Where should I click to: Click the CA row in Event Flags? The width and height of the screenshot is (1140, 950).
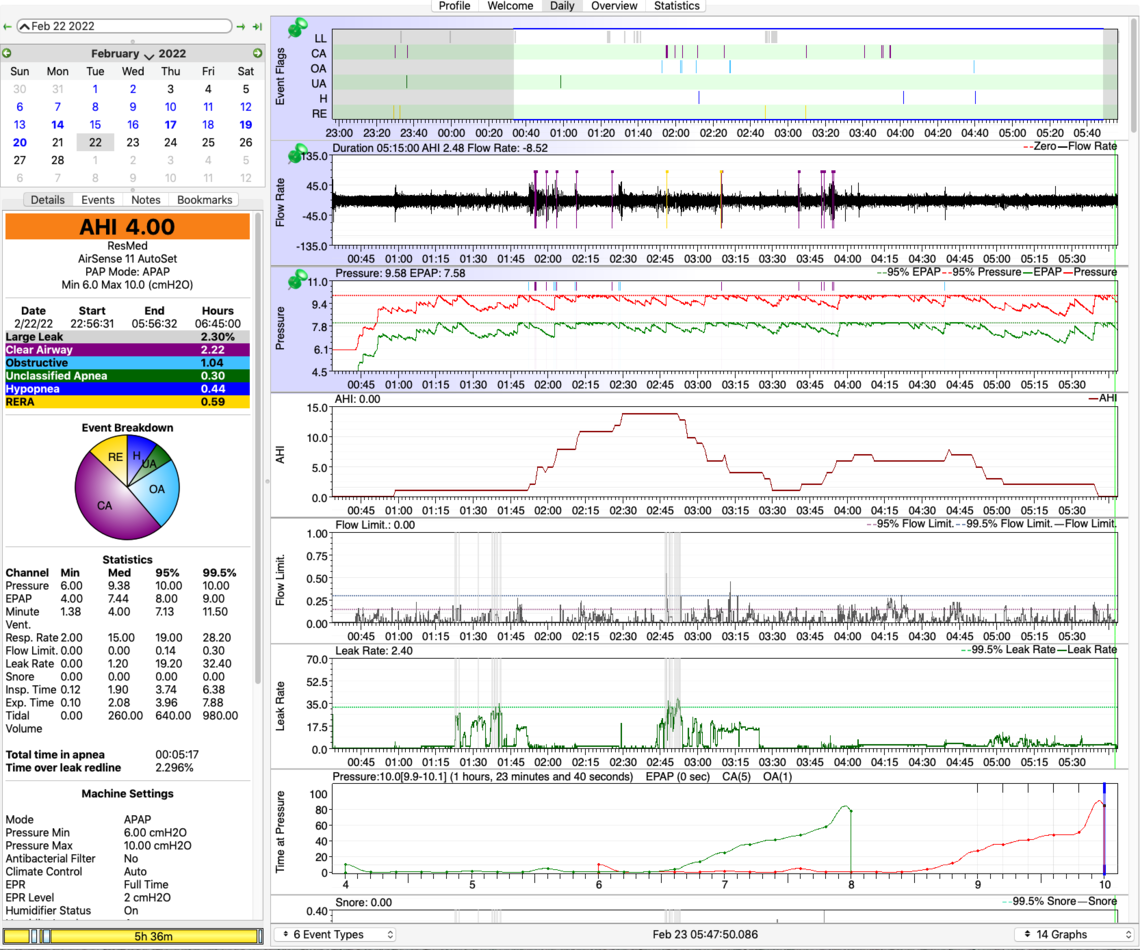pyautogui.click(x=723, y=52)
